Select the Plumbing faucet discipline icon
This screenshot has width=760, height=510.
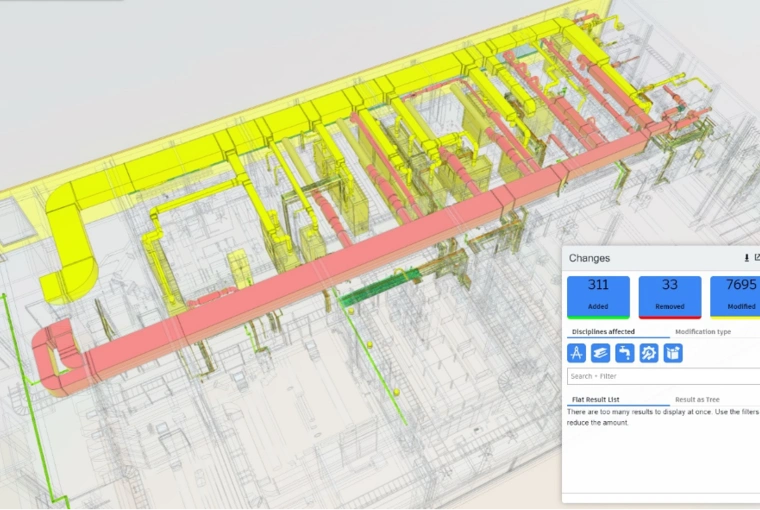point(624,352)
